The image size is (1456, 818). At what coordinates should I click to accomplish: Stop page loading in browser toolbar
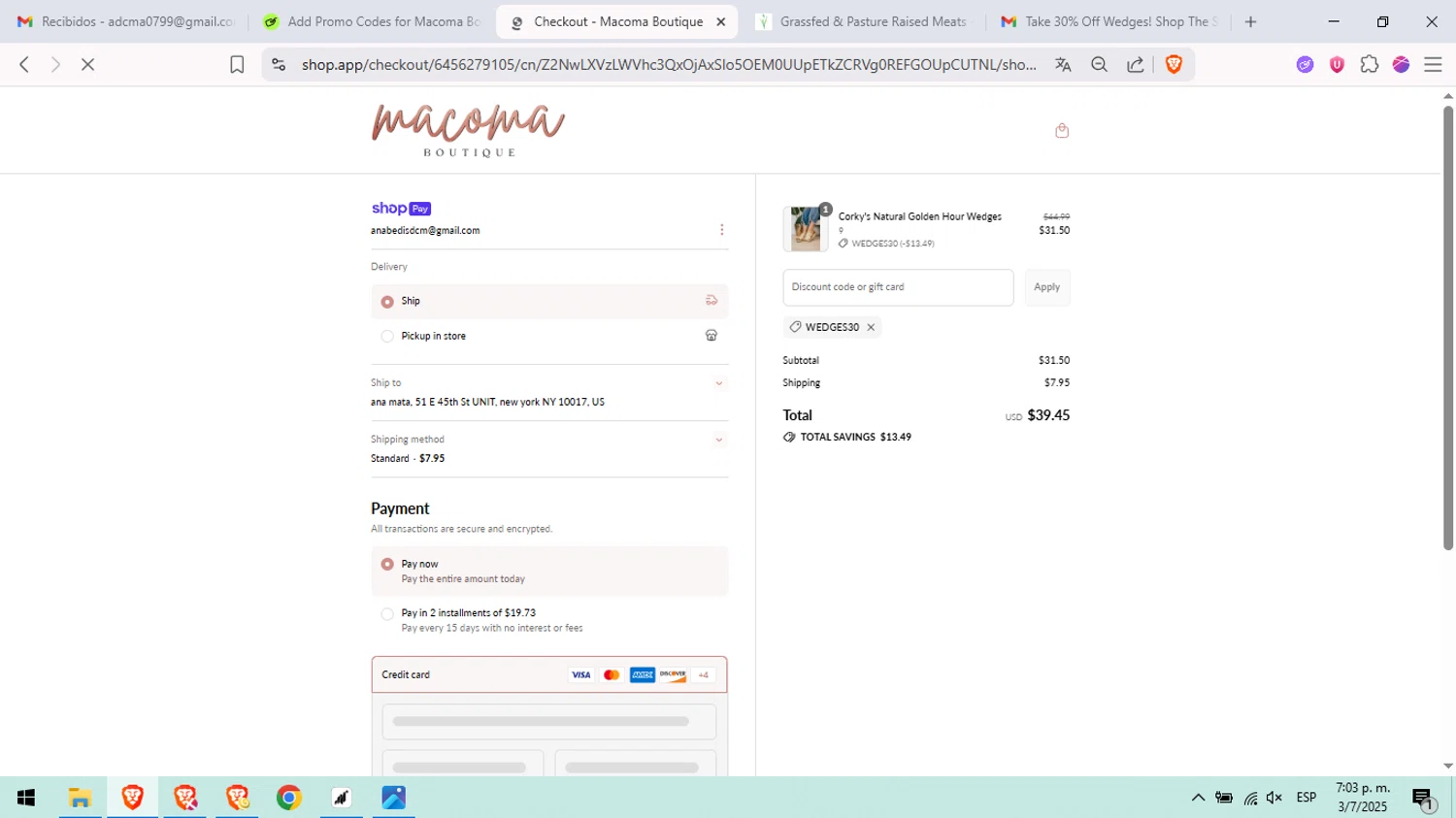point(87,64)
